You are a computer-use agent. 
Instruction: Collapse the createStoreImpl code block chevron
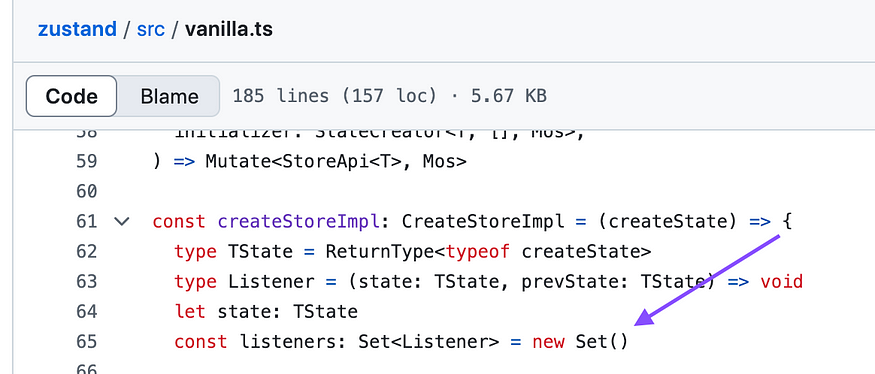tap(122, 222)
